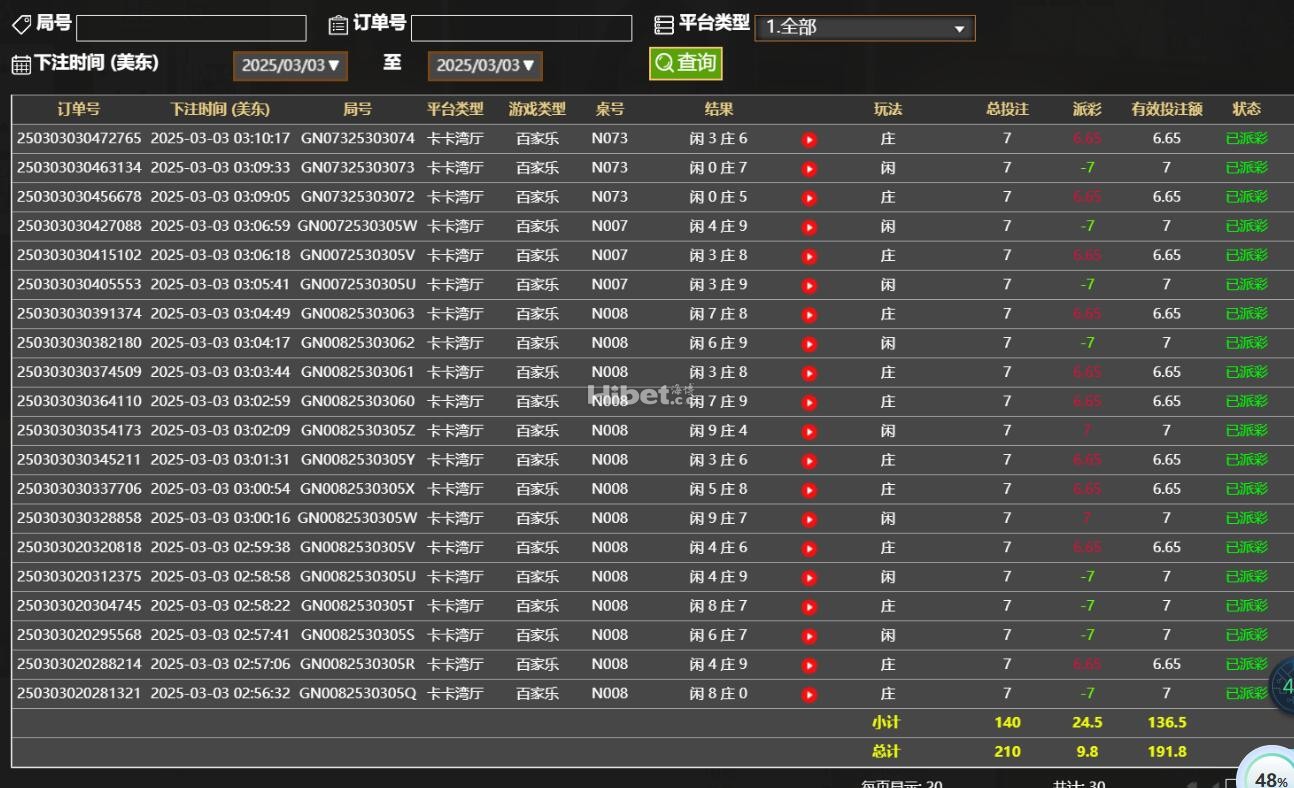Click the green 查询 search button
This screenshot has width=1294, height=788.
(x=685, y=63)
